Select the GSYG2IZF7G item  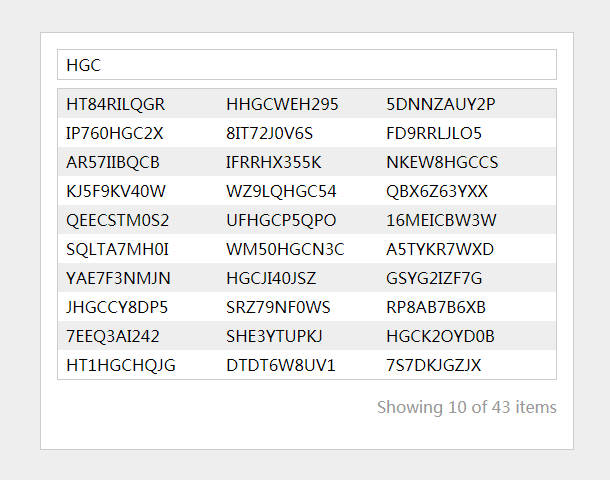tap(434, 279)
